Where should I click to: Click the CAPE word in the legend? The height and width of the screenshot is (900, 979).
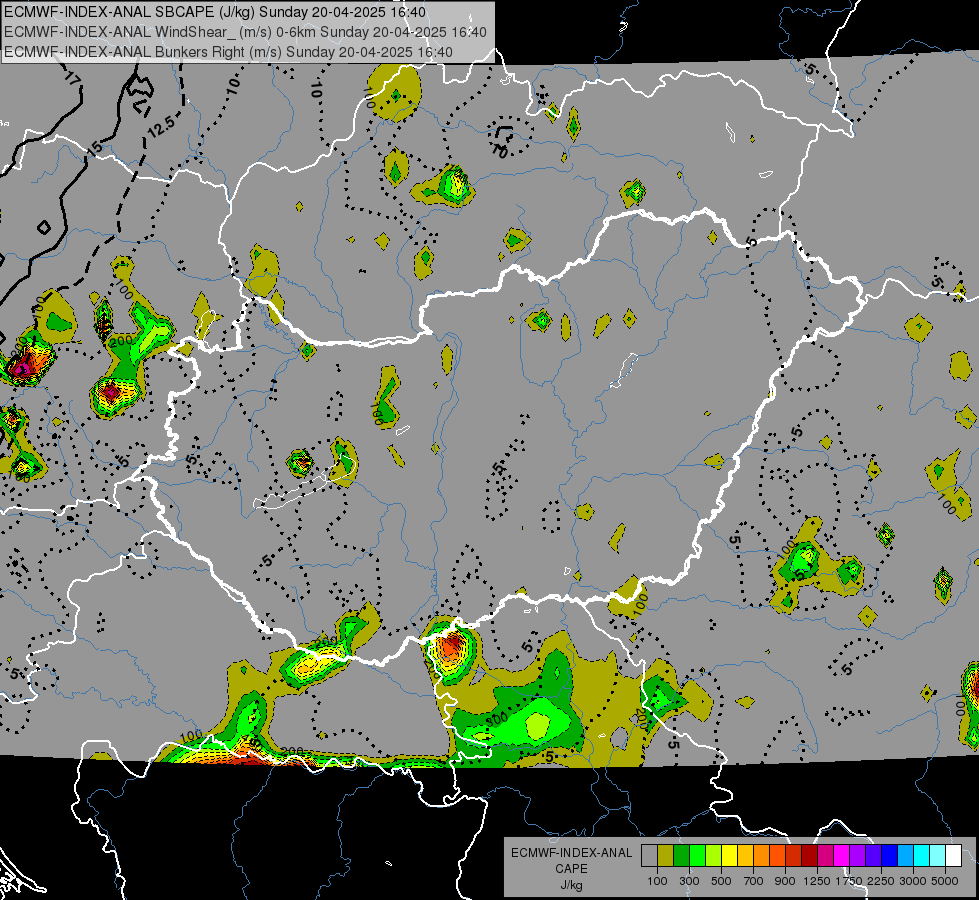click(x=571, y=869)
